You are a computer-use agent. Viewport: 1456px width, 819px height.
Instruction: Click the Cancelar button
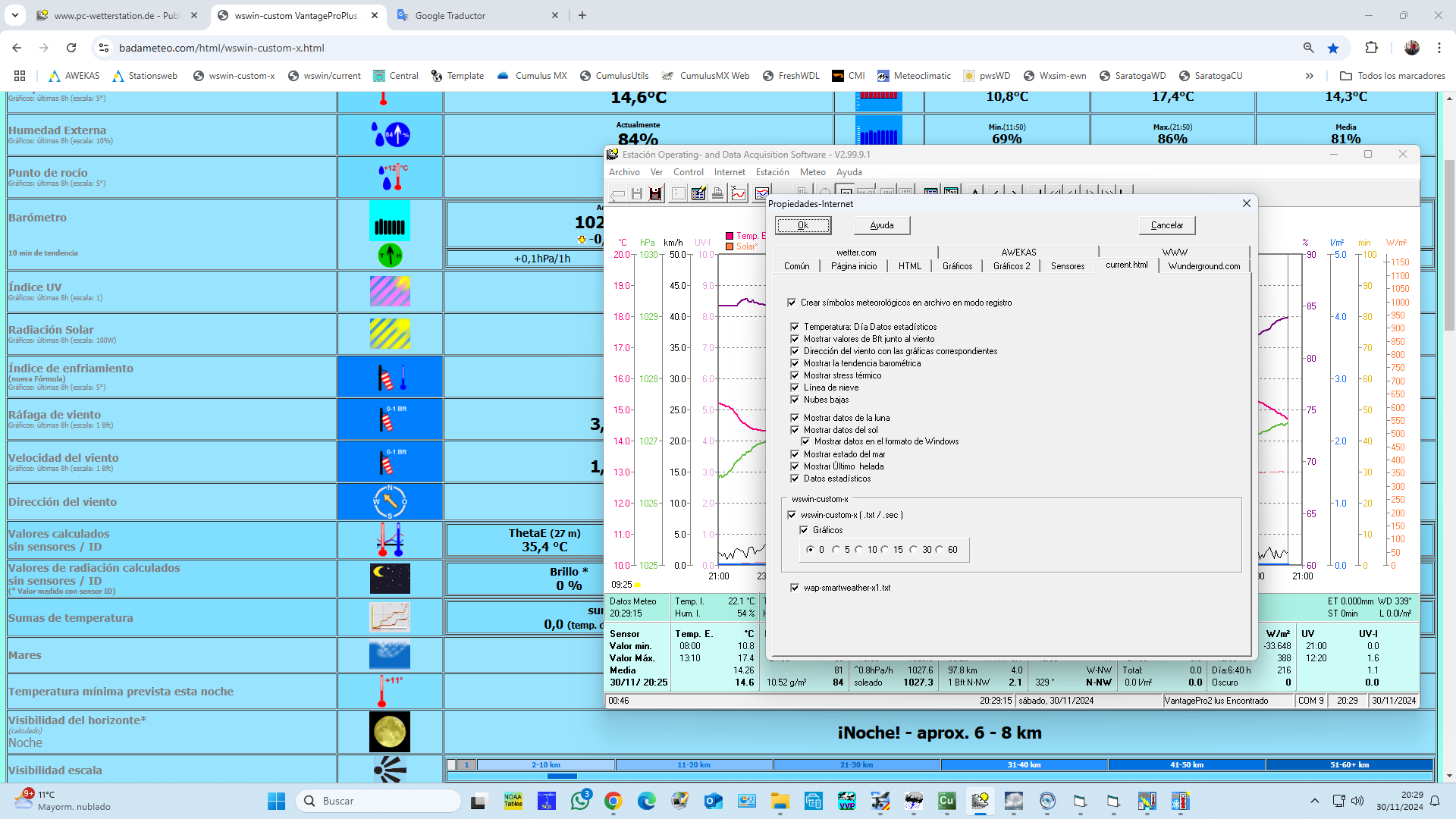pyautogui.click(x=1166, y=225)
